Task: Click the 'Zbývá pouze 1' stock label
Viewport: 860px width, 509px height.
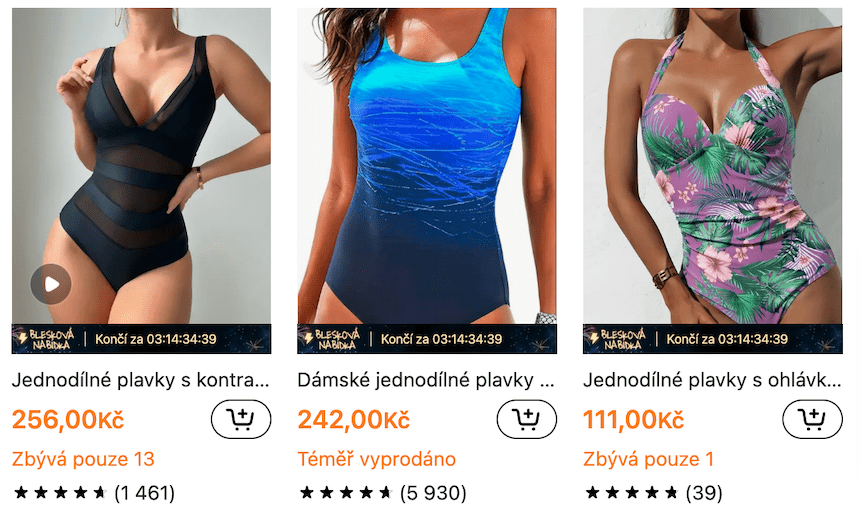Action: (x=649, y=459)
